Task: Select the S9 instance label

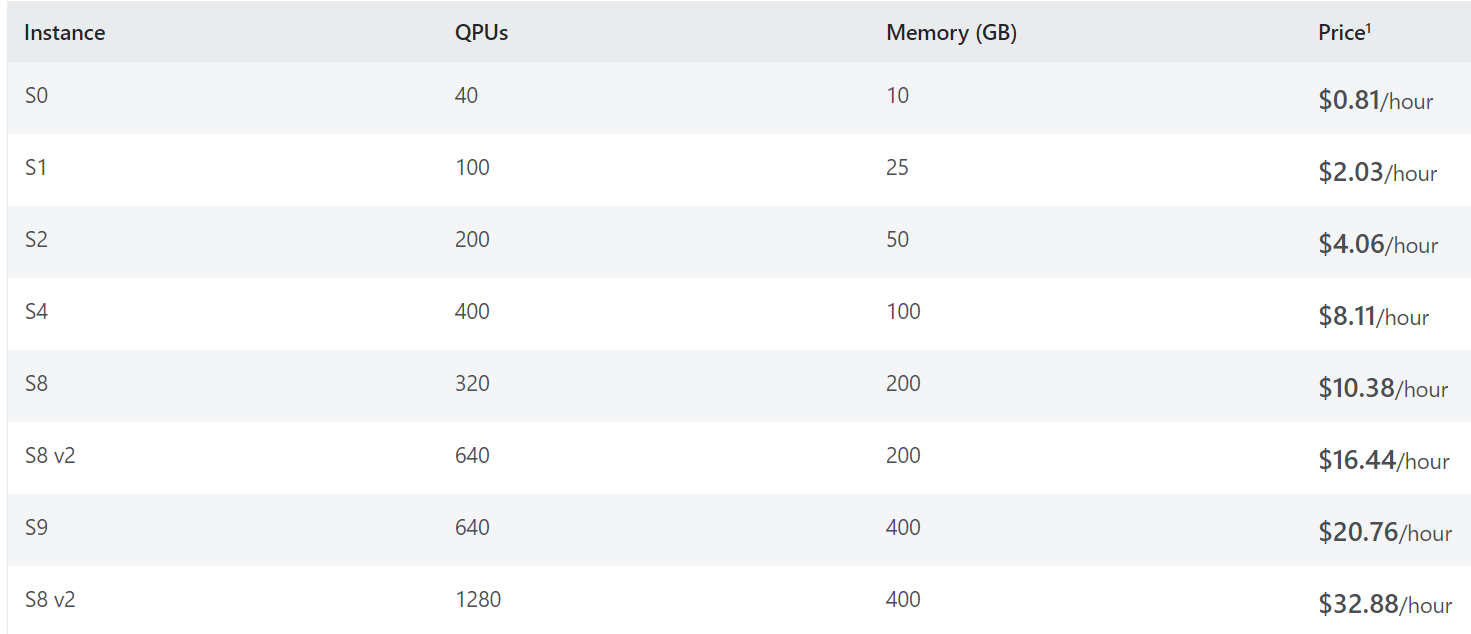Action: pos(36,528)
